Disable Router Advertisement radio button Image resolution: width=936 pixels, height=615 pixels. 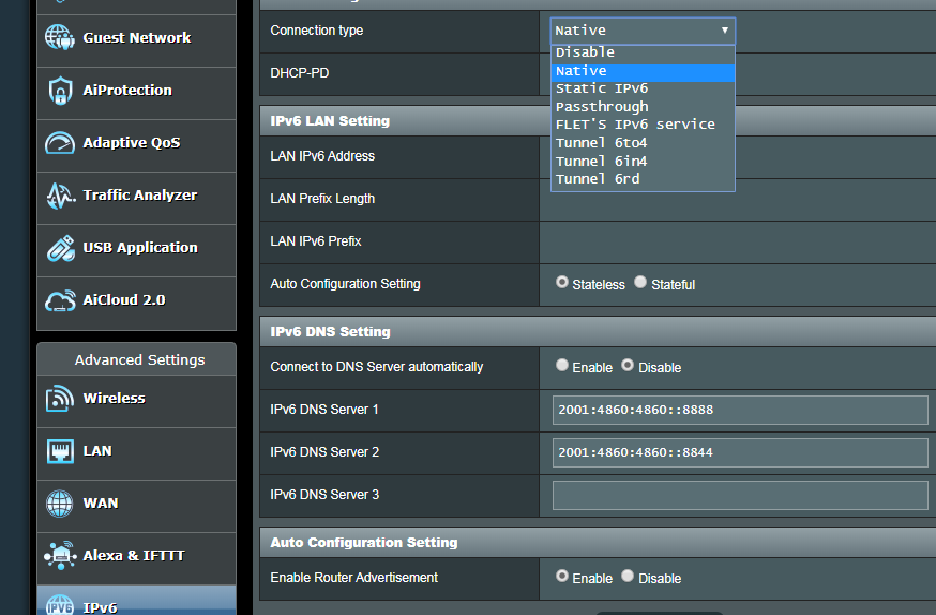pyautogui.click(x=627, y=576)
